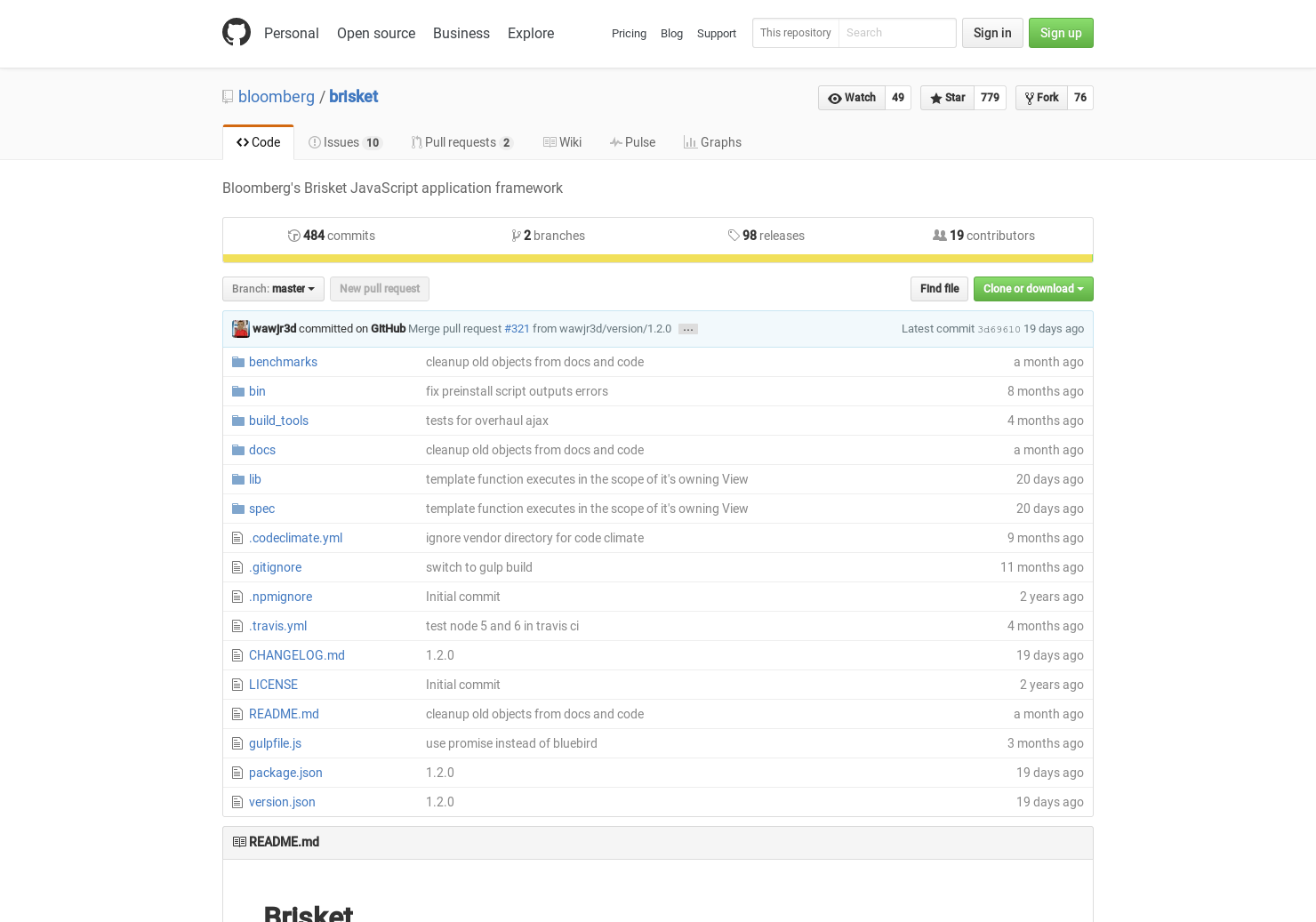This screenshot has width=1316, height=922.
Task: Open commit hash 3d69610
Action: pyautogui.click(x=999, y=330)
